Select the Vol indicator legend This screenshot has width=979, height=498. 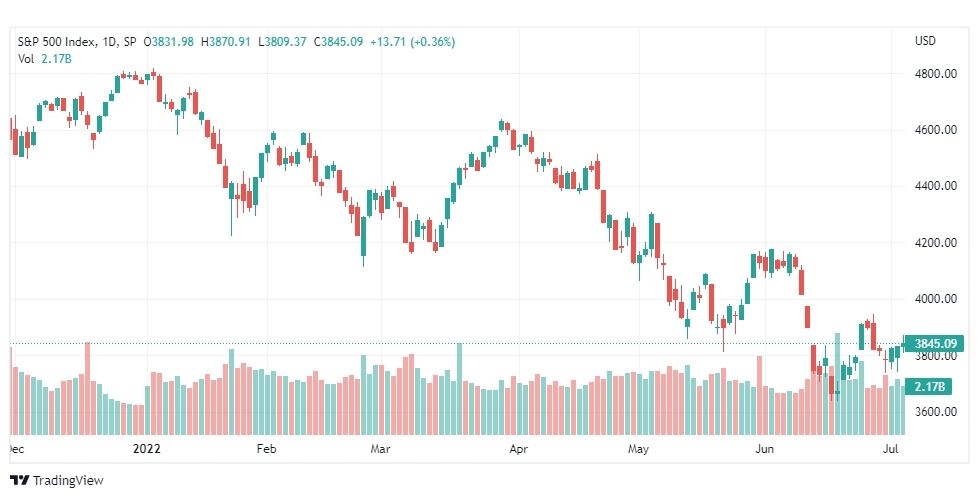coord(44,59)
